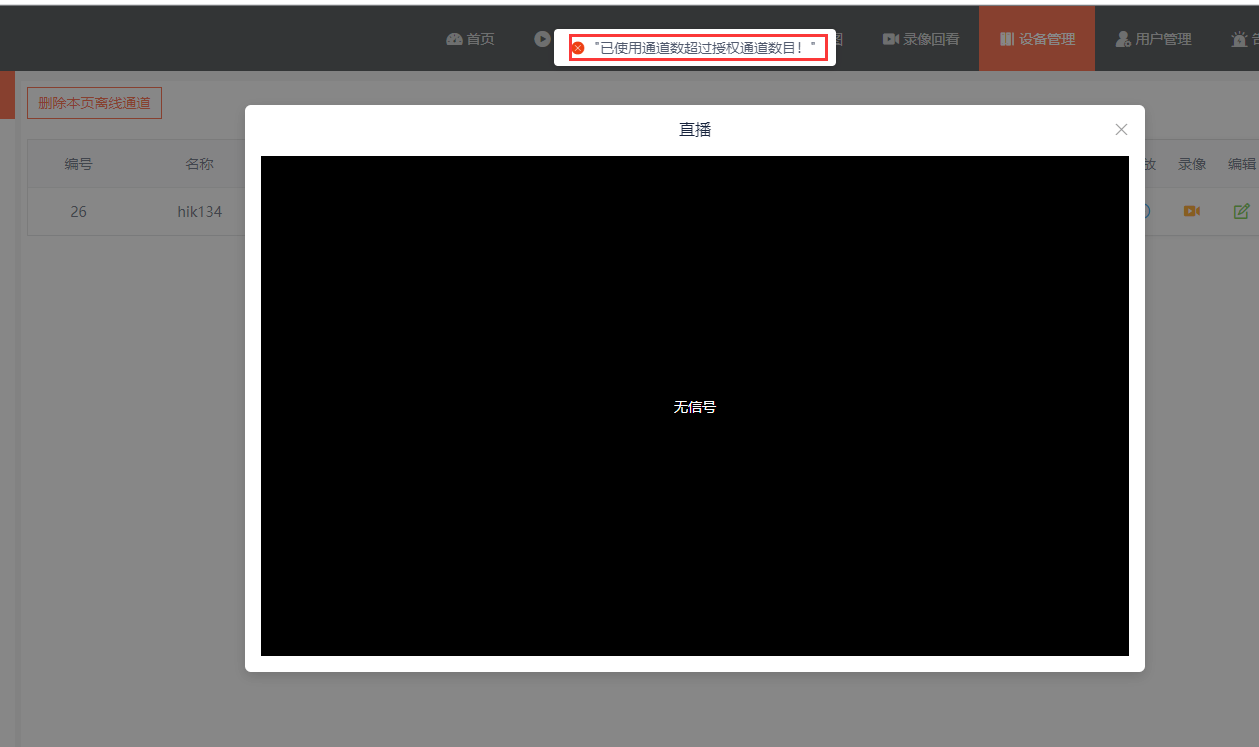Screen dimensions: 1259x747
Task: Click the 直播 dialog title
Action: pos(695,129)
